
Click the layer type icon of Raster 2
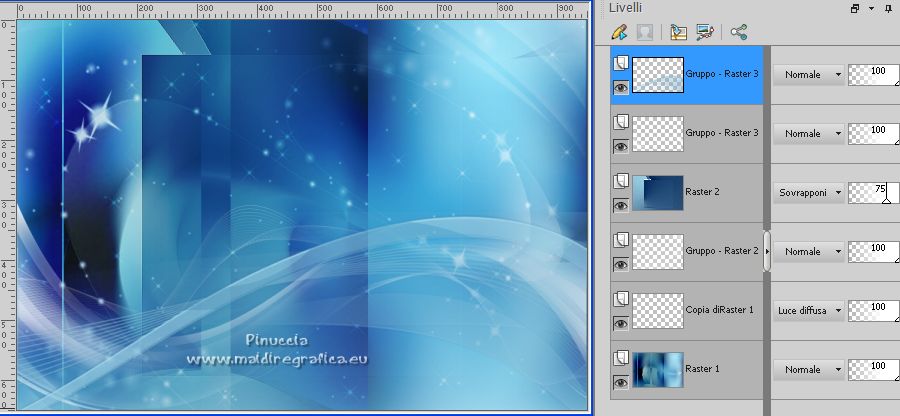tap(621, 181)
